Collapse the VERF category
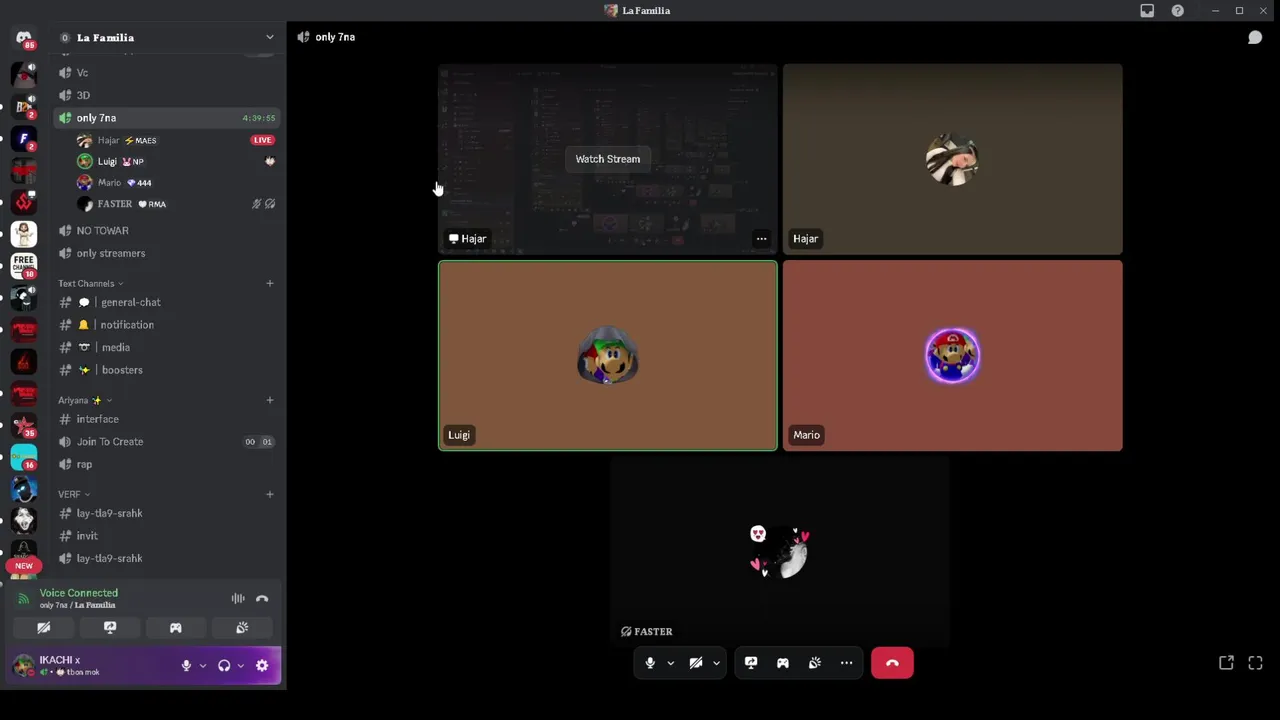Image resolution: width=1280 pixels, height=720 pixels. coord(74,495)
